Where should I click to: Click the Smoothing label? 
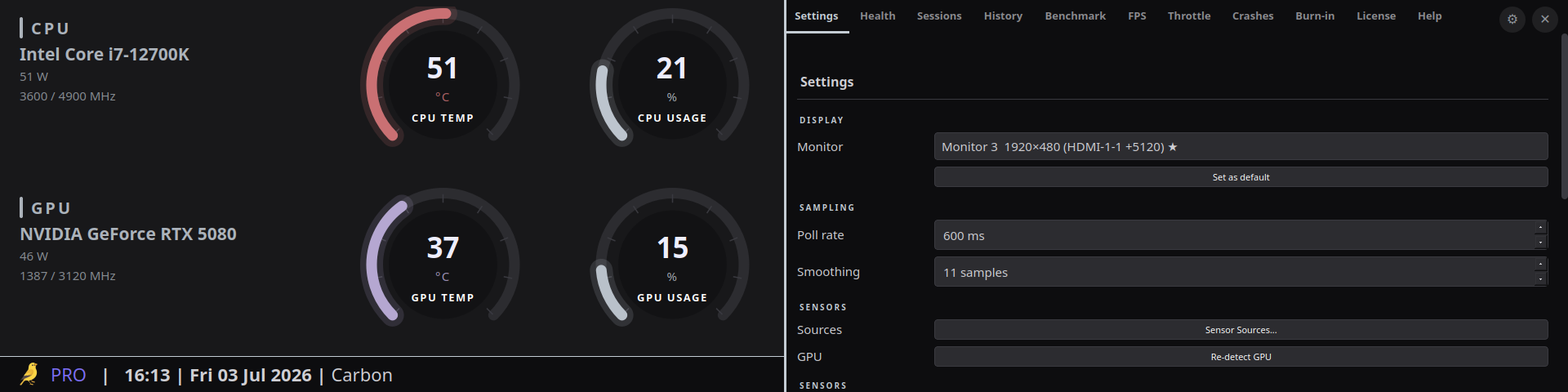[828, 272]
